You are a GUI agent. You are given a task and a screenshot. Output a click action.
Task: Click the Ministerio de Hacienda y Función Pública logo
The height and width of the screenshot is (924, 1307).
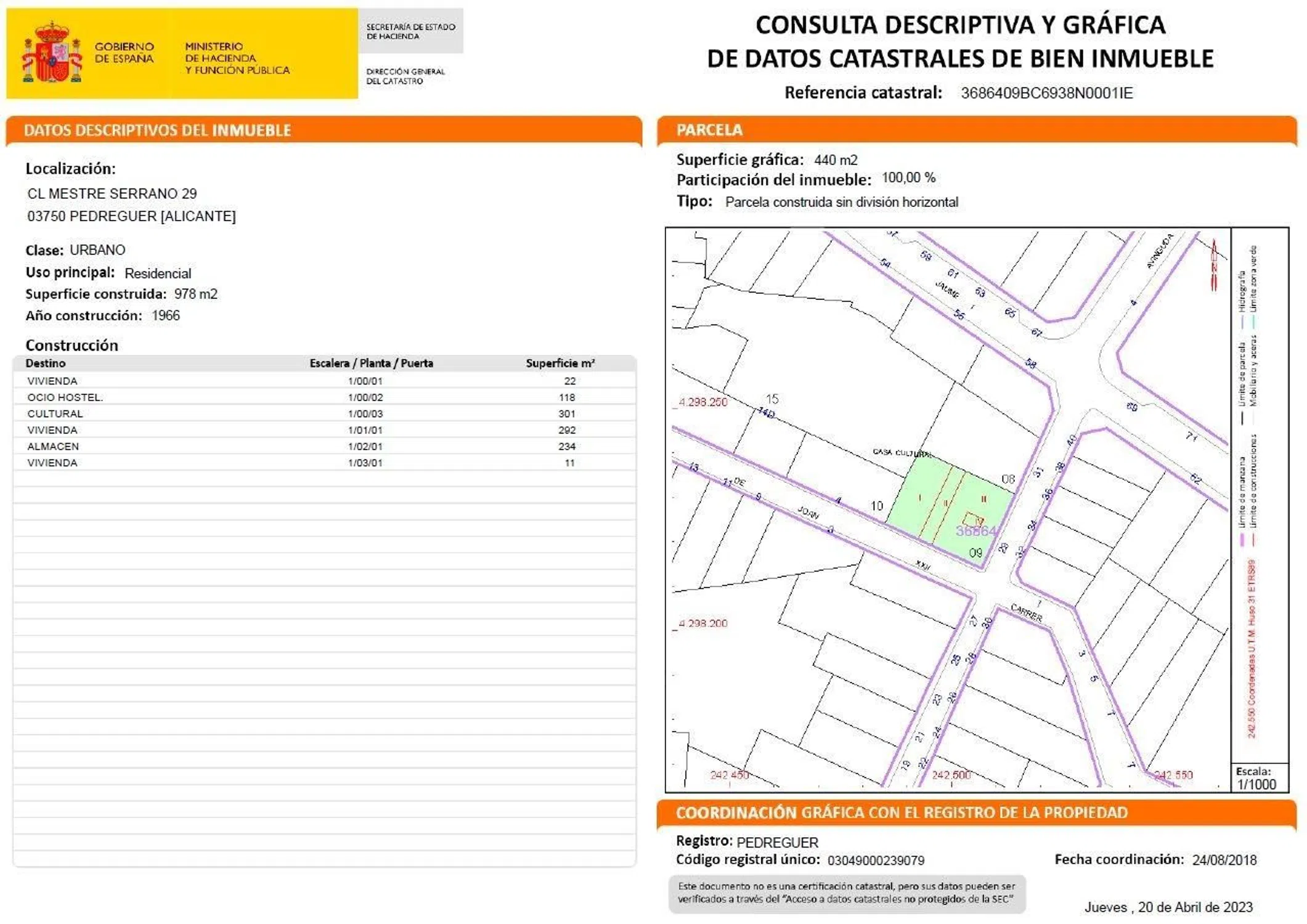237,59
